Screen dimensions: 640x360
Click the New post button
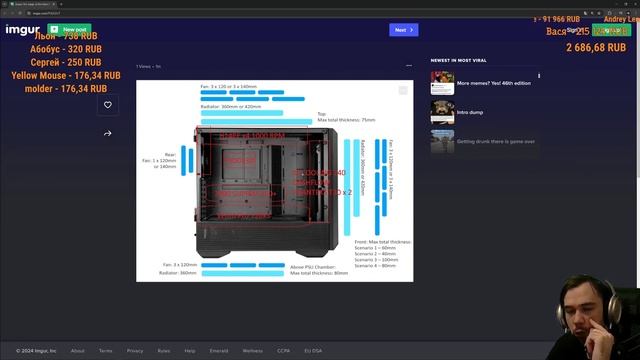(x=69, y=29)
